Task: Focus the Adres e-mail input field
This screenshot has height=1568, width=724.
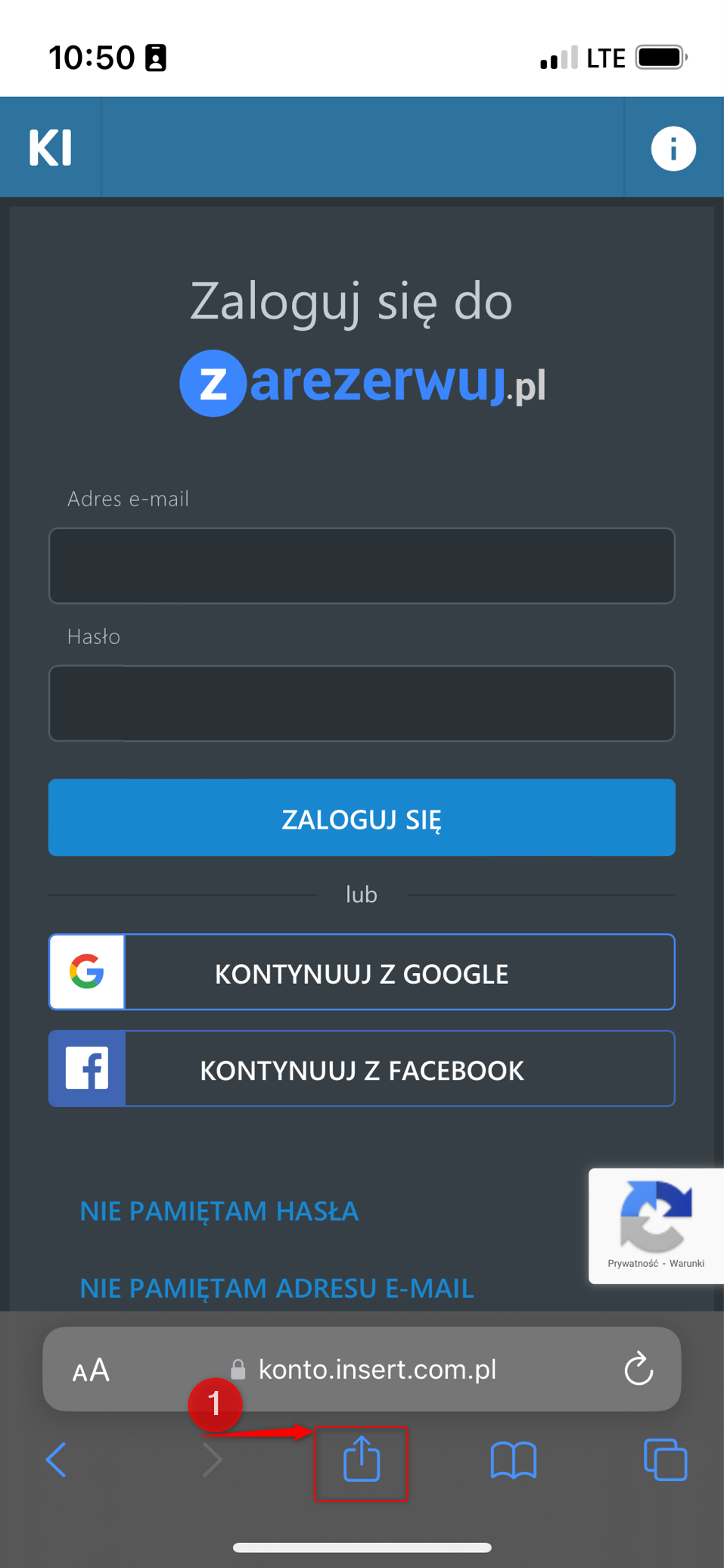Action: pyautogui.click(x=362, y=565)
